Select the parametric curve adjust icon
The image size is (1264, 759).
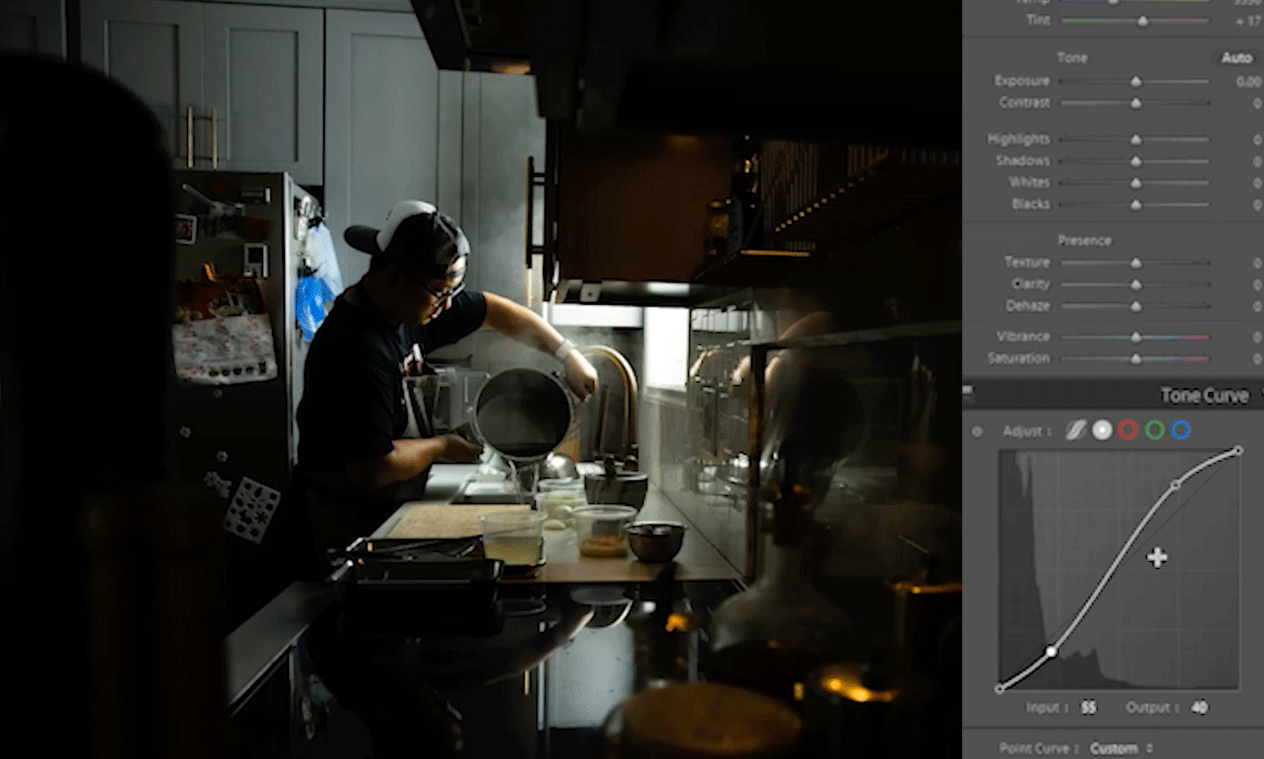[1075, 430]
